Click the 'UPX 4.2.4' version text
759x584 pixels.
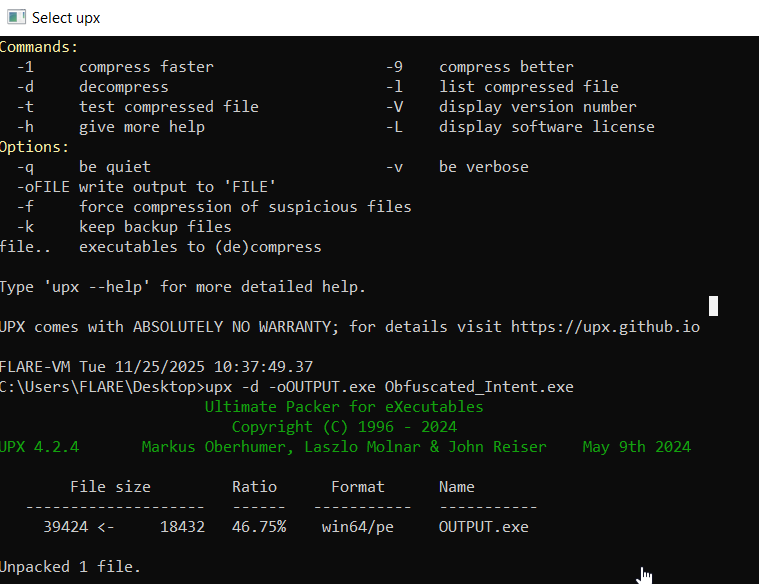(x=40, y=447)
